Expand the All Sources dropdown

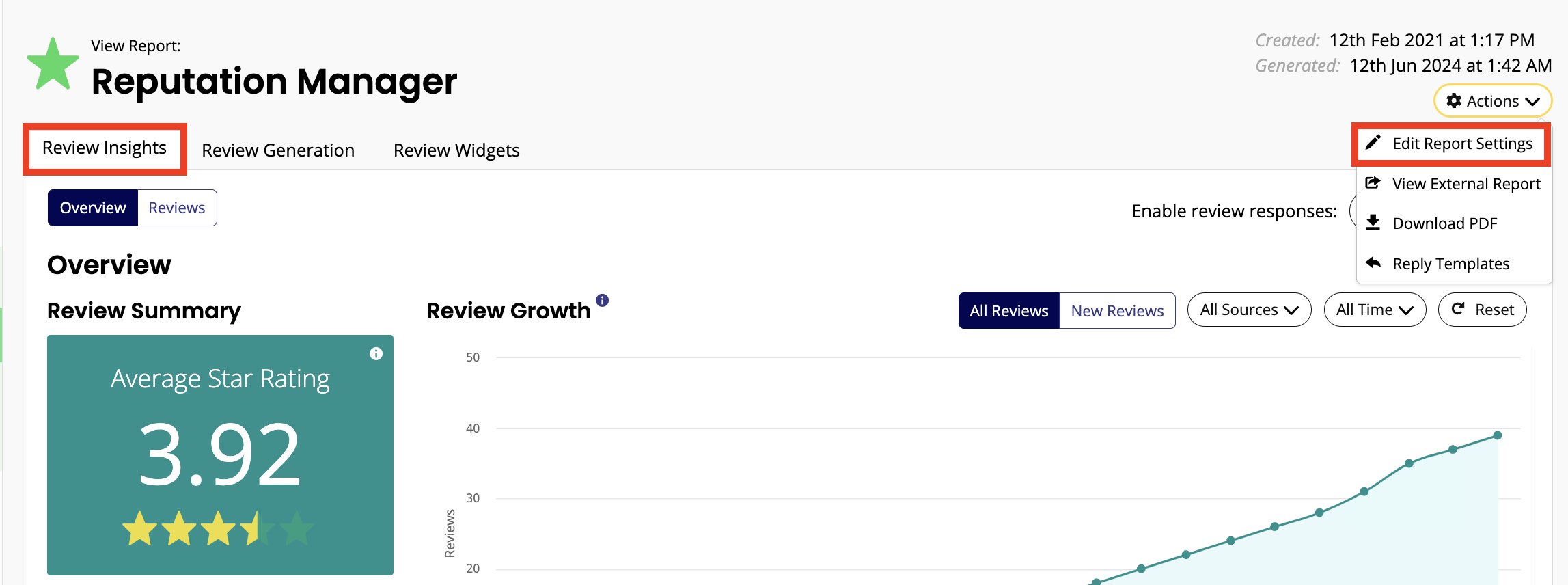1249,310
